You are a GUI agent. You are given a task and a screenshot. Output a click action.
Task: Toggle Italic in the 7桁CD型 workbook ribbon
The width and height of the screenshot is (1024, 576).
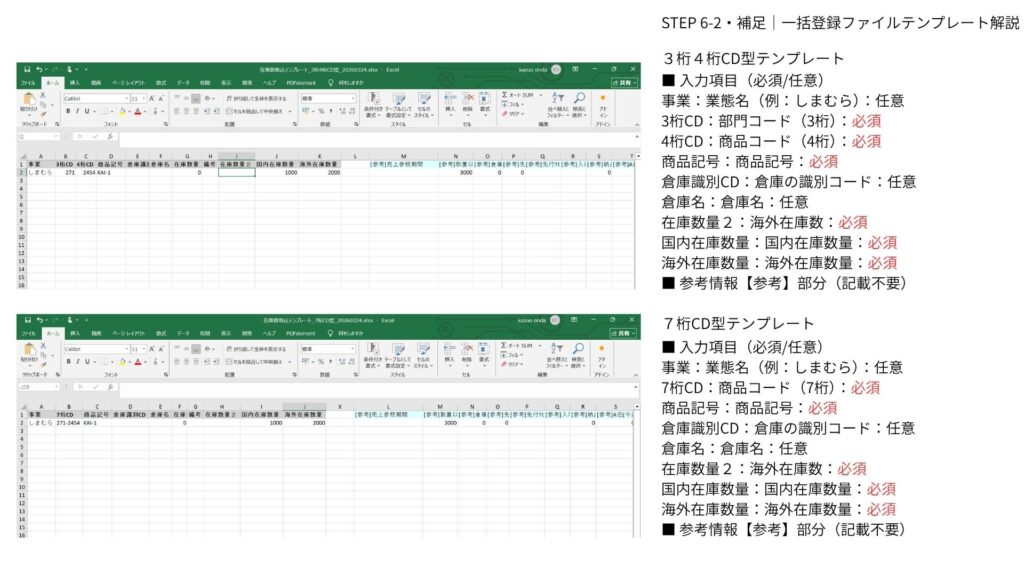(x=76, y=362)
